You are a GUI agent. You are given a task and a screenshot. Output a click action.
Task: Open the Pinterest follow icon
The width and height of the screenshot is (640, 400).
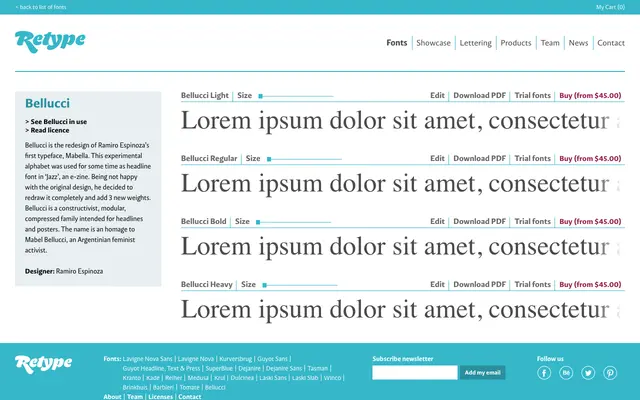(610, 373)
